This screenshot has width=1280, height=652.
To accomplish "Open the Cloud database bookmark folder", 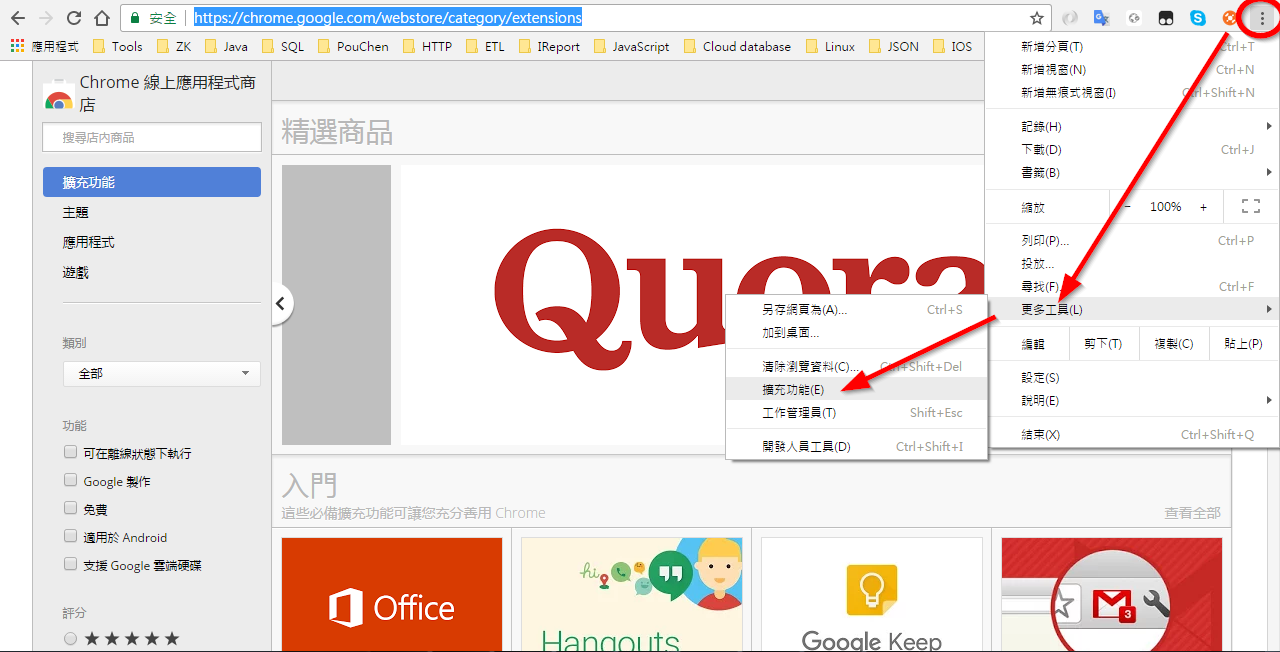I will pyautogui.click(x=737, y=46).
